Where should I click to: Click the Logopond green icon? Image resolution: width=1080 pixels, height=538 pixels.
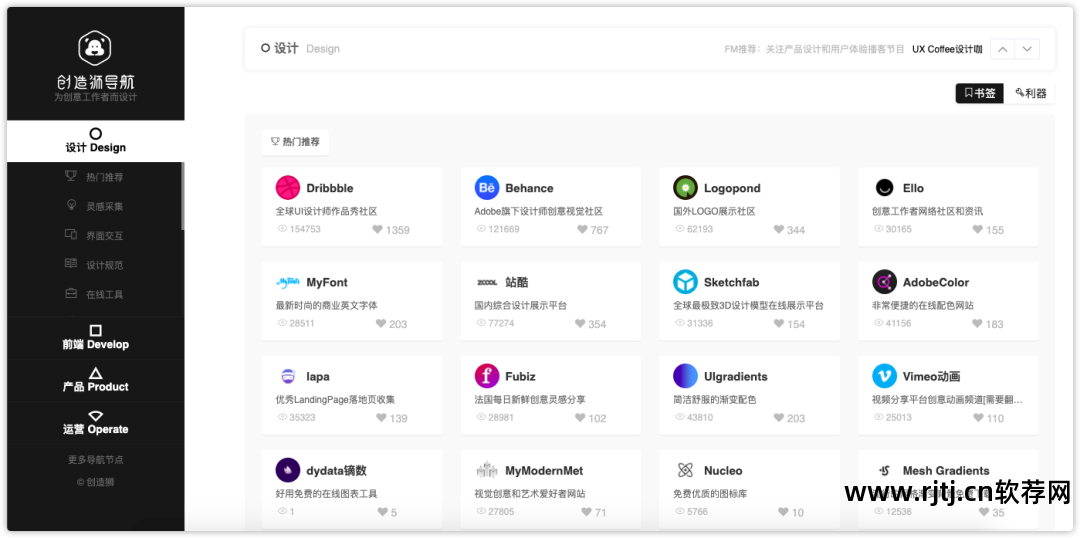[x=685, y=187]
